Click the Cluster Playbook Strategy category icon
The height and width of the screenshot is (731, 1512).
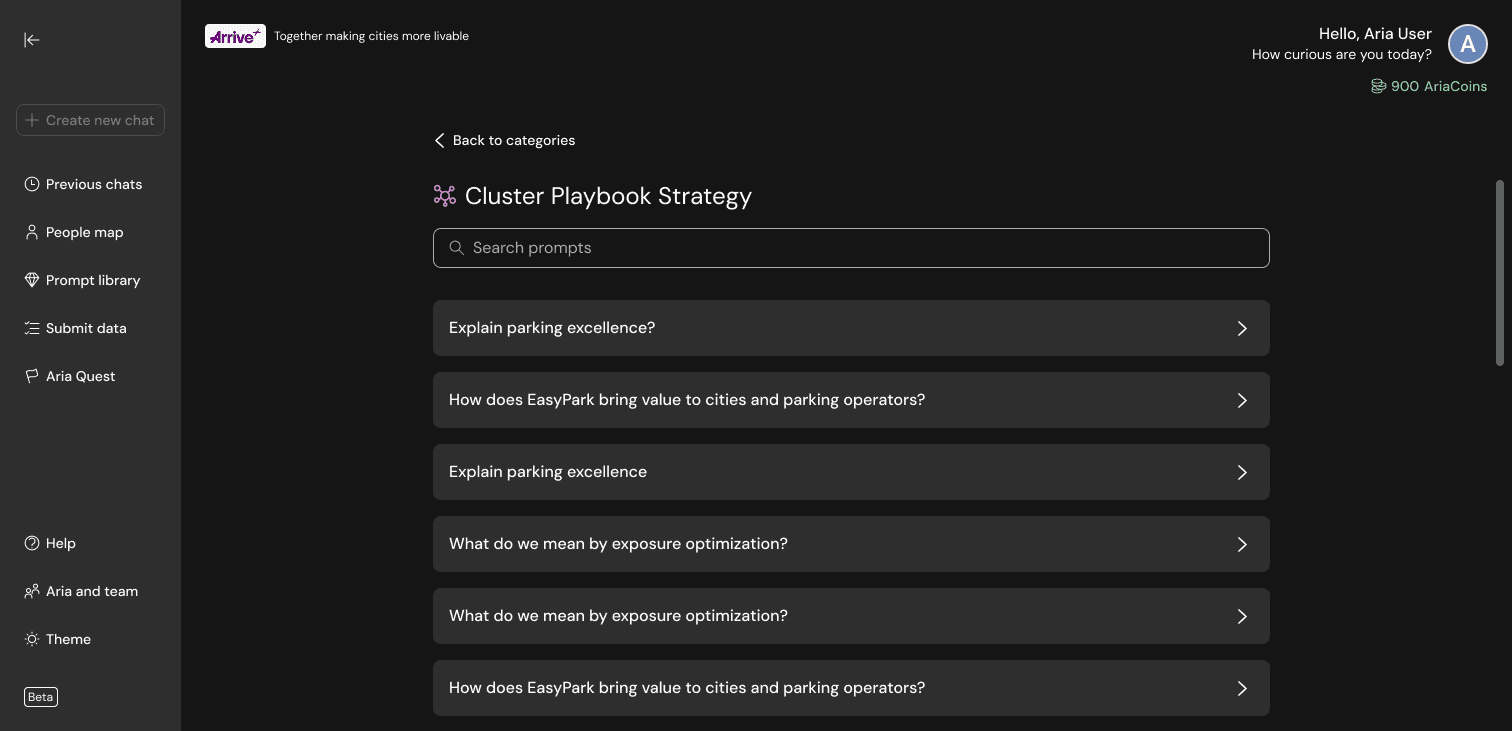coord(445,196)
